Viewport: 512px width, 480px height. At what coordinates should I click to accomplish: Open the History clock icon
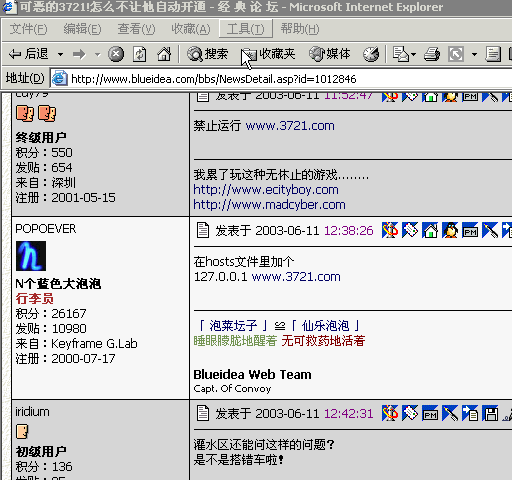[371, 54]
